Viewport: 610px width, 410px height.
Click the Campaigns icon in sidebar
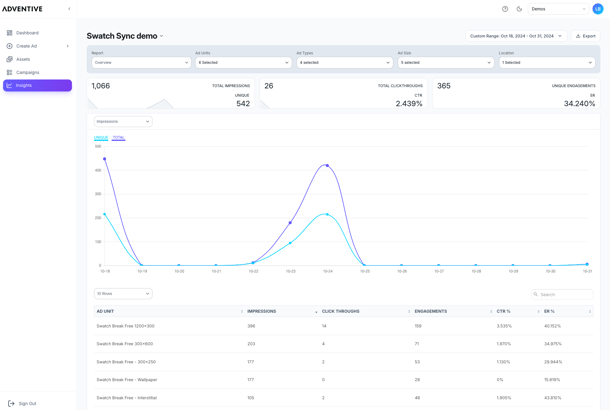[x=9, y=72]
